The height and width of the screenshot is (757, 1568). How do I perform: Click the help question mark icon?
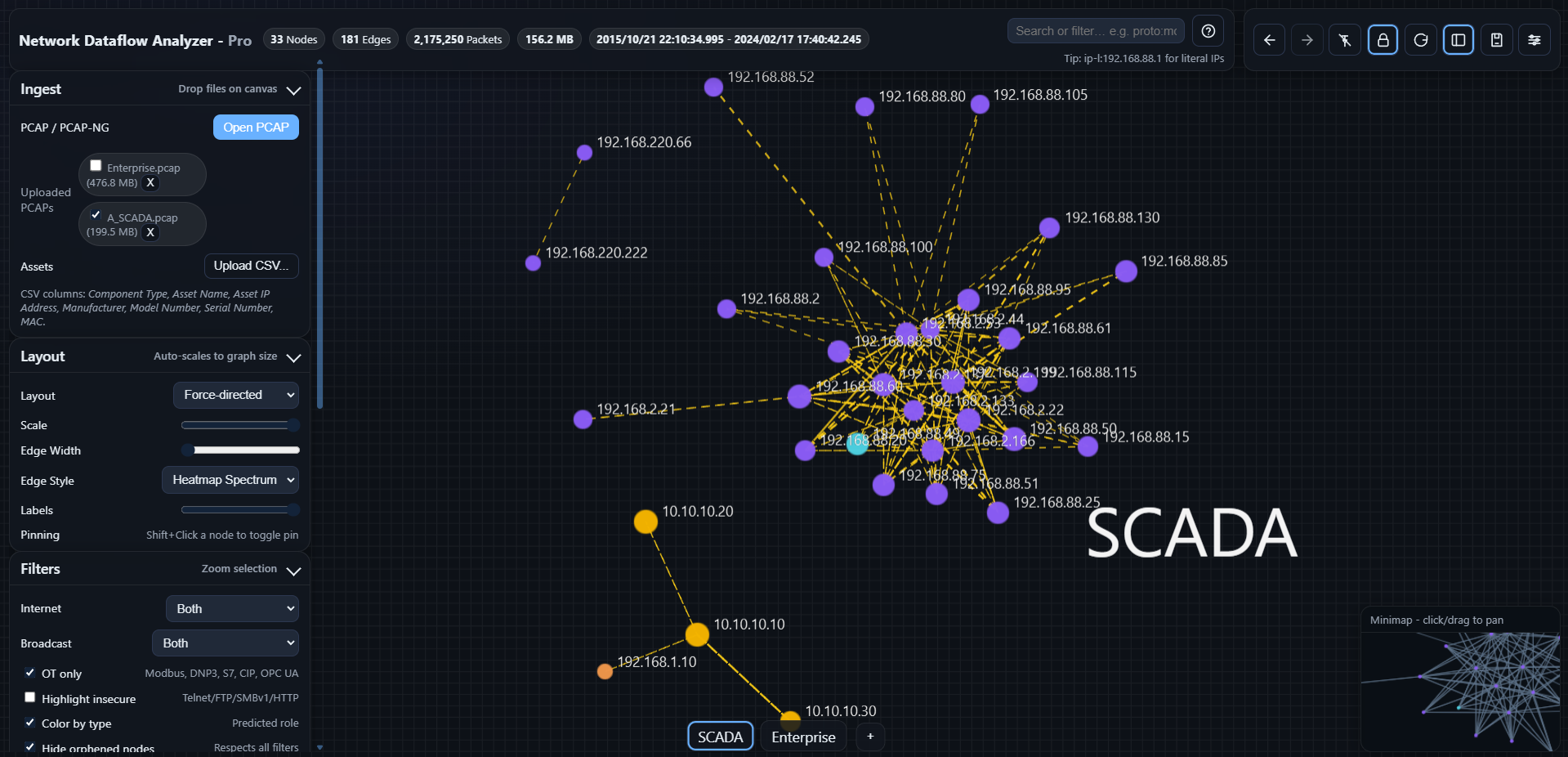pyautogui.click(x=1208, y=31)
